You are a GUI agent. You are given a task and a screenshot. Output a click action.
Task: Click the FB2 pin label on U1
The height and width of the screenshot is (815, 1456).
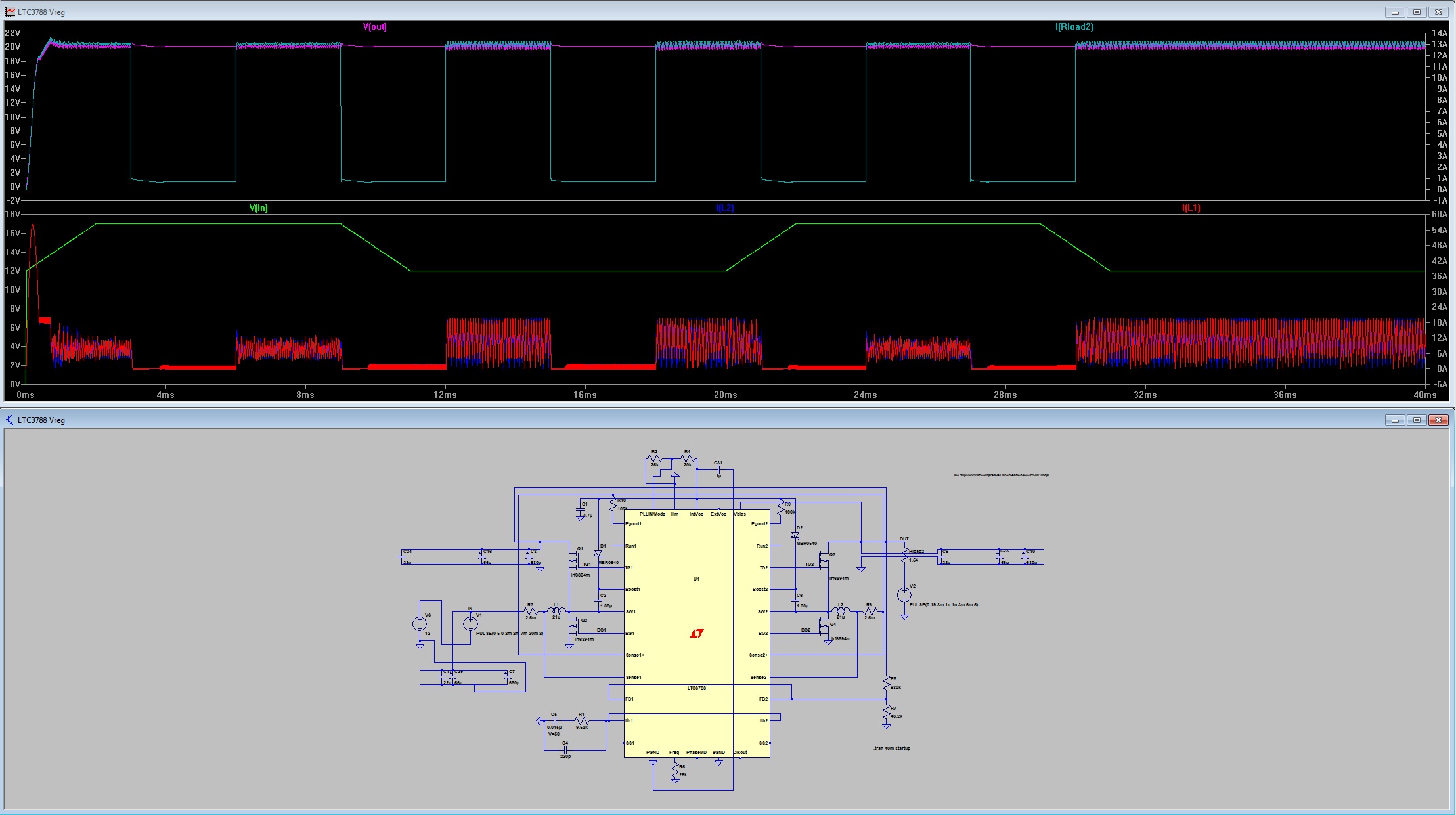[763, 699]
